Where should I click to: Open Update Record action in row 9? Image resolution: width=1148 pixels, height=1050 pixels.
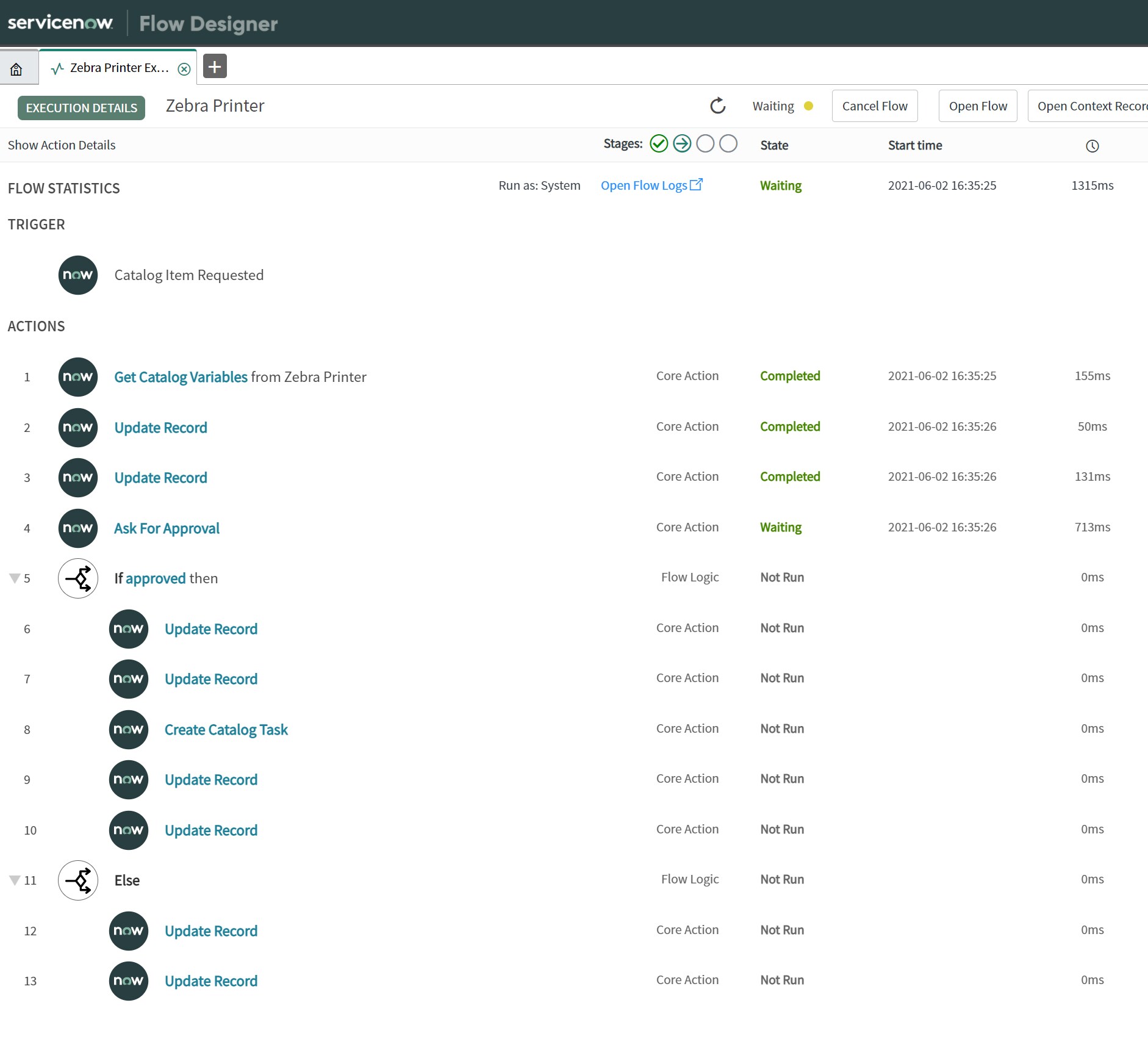point(211,780)
